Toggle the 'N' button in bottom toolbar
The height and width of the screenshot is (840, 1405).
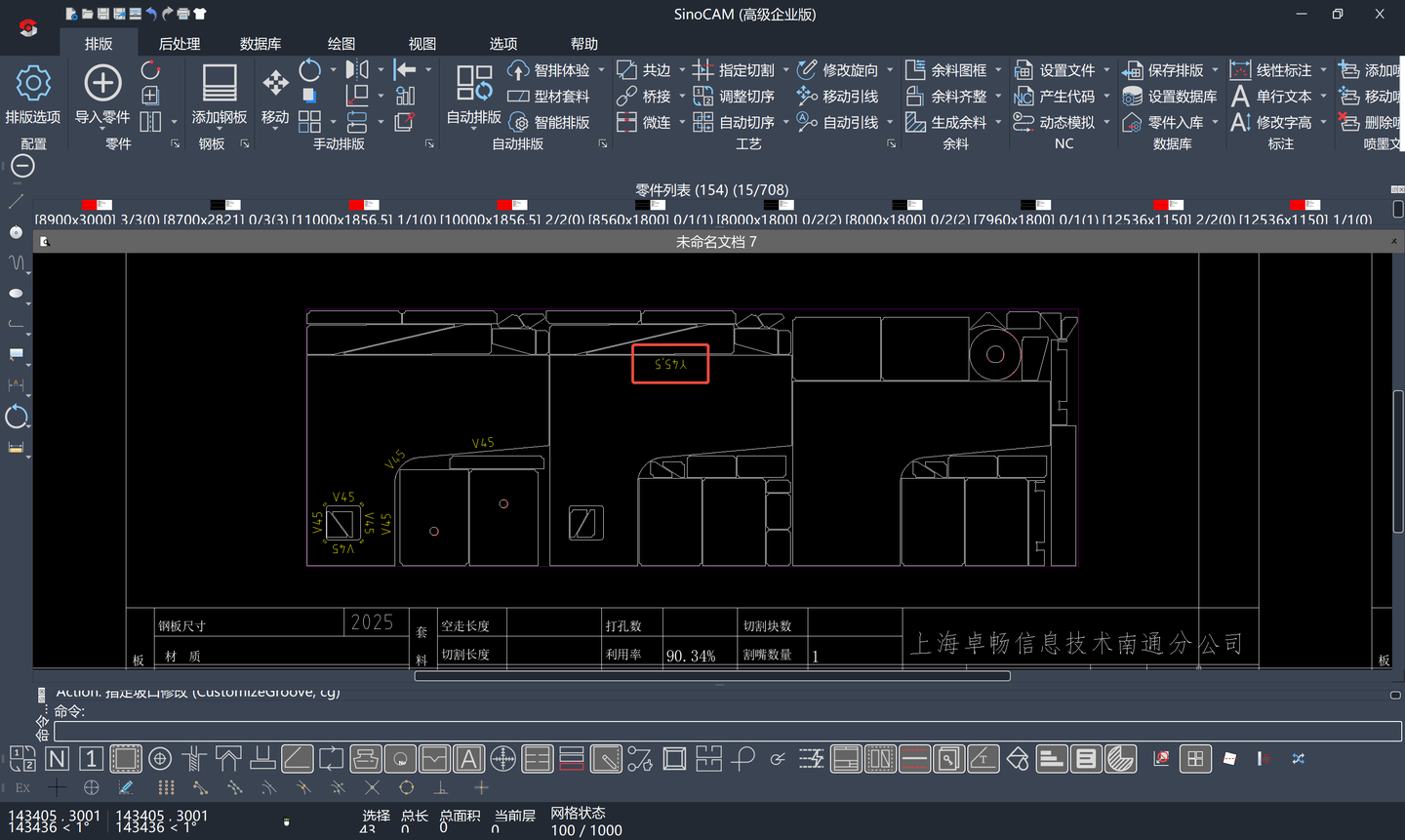58,759
